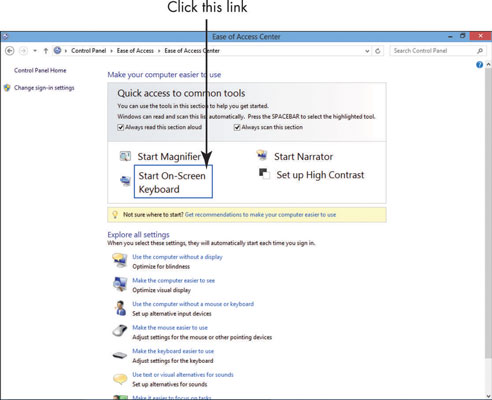
Task: Click the lightbulb icon in the tip bar
Action: point(115,215)
